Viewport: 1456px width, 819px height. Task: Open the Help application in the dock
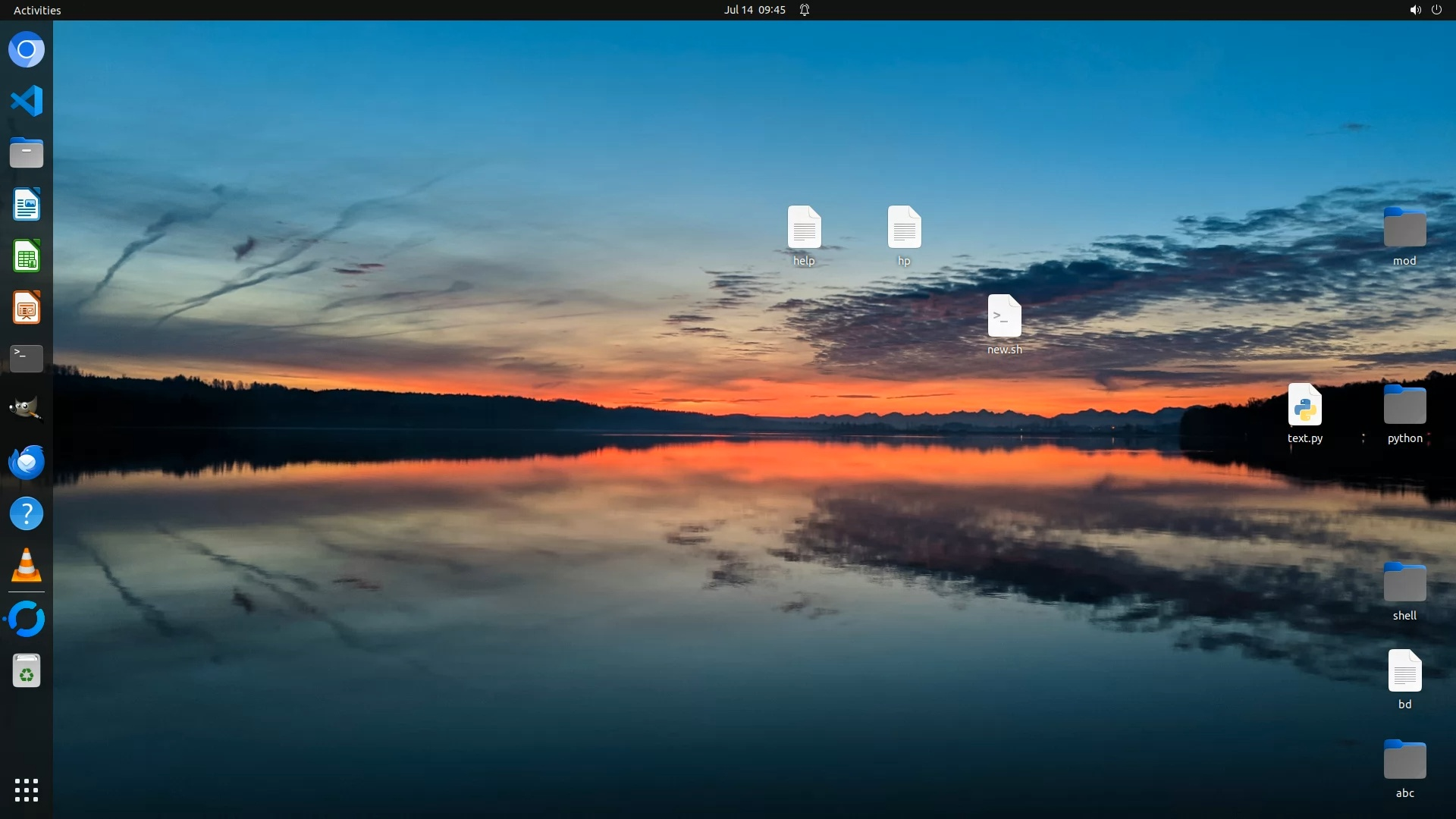coord(27,514)
